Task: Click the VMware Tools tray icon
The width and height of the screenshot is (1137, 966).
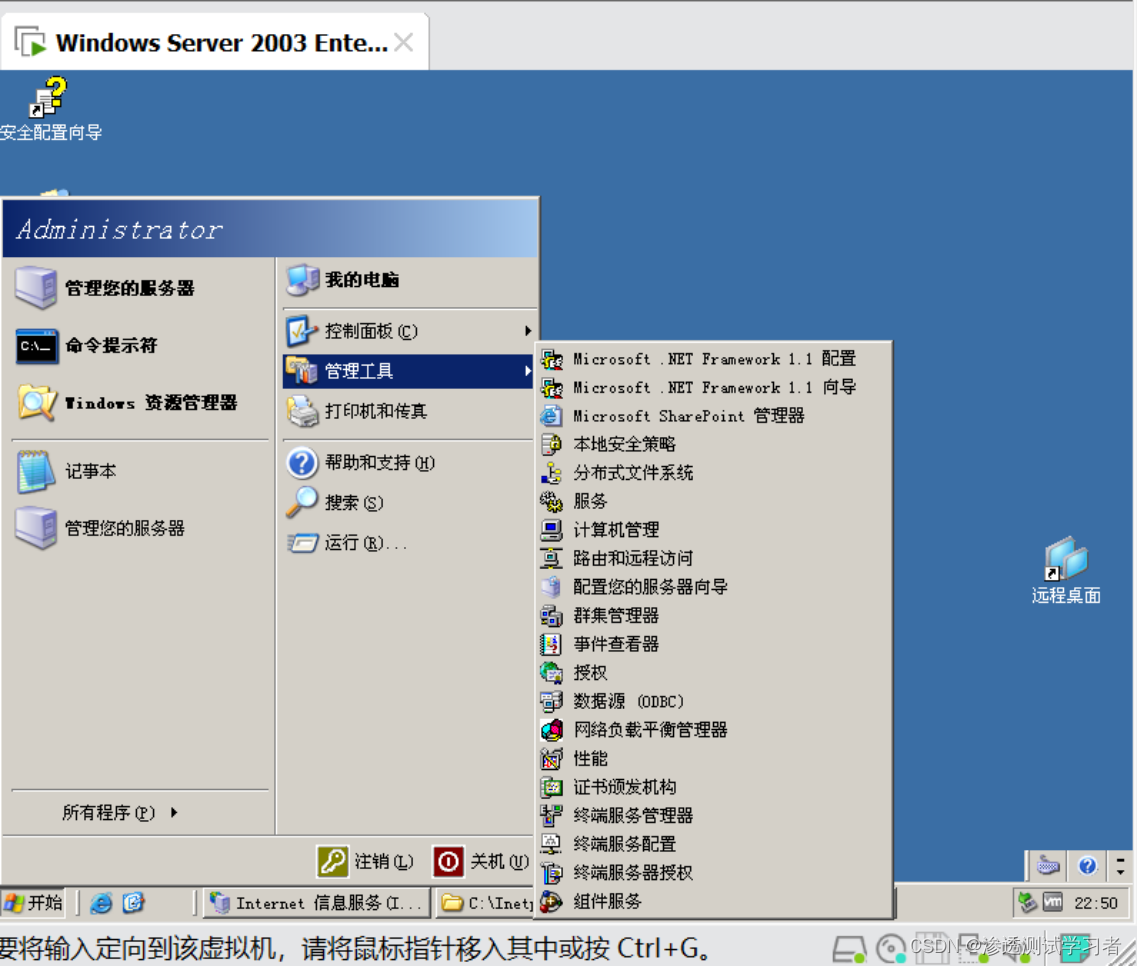Action: (x=1052, y=902)
